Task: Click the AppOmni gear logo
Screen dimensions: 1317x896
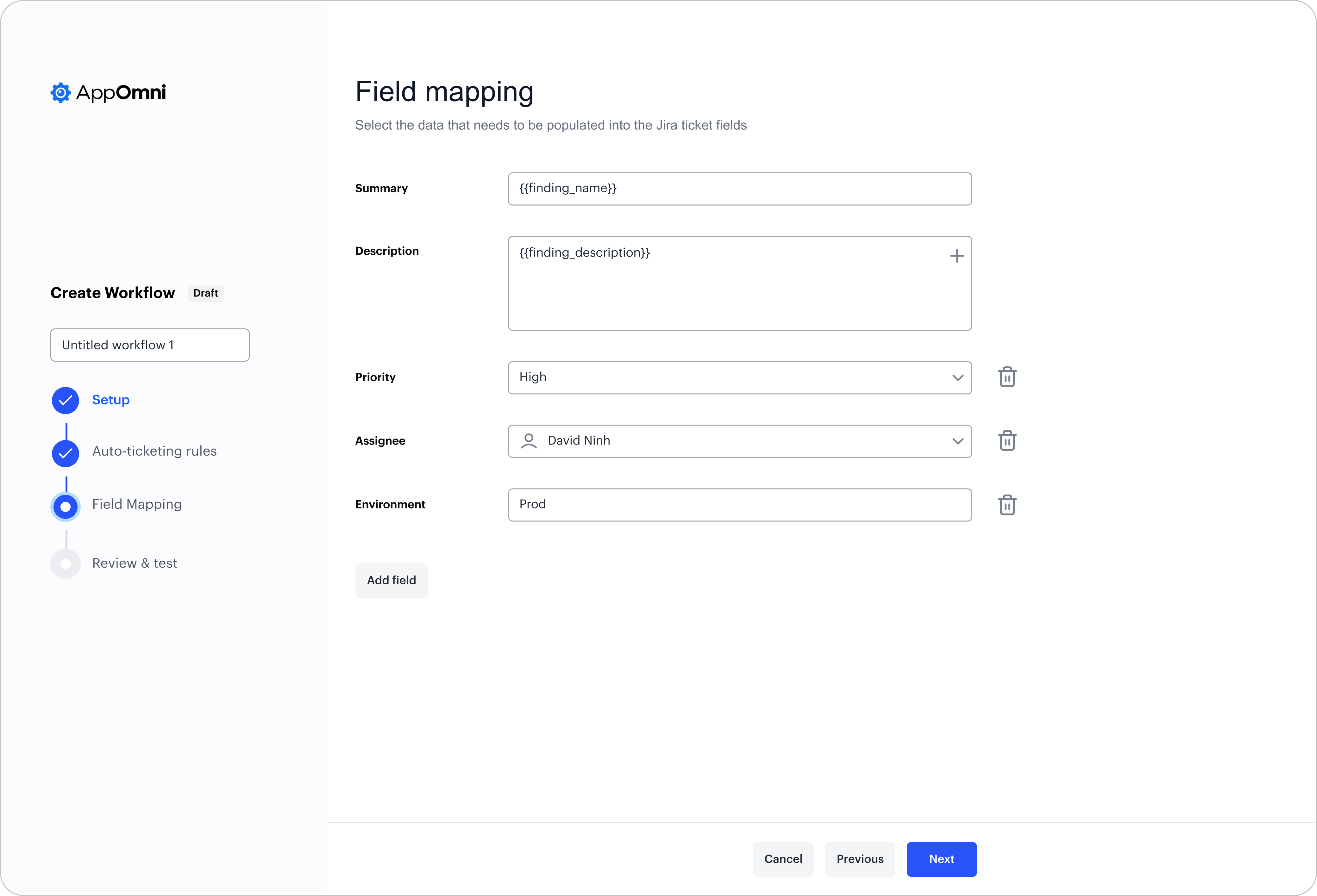Action: point(61,93)
